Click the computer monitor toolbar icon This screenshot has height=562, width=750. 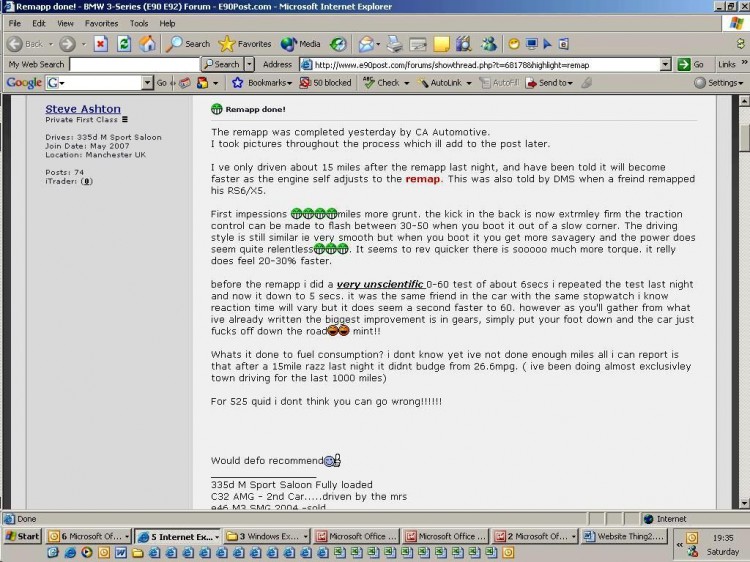click(531, 44)
